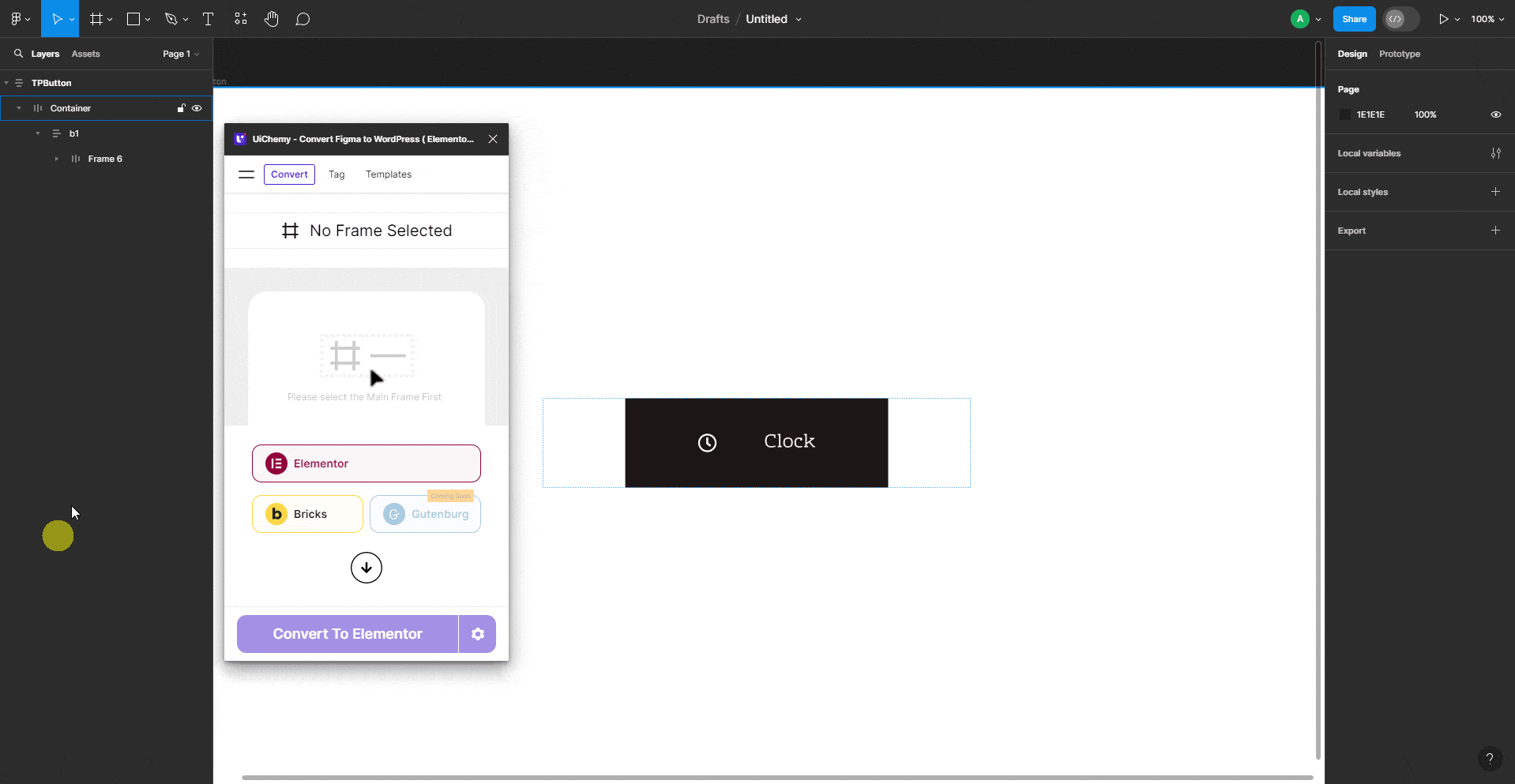Click the canvas vertical scrollbar
Viewport: 1515px width, 784px height.
(x=1318, y=401)
